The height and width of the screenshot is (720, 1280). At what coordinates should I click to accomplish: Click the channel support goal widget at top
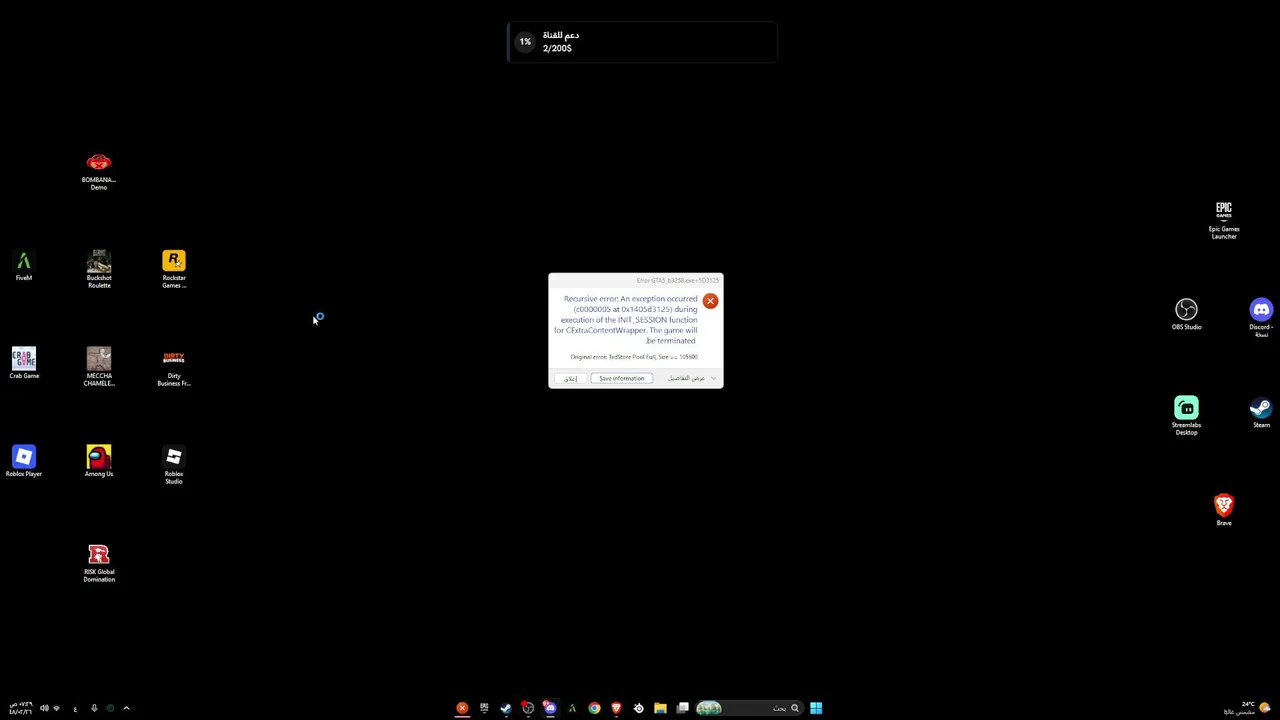642,42
